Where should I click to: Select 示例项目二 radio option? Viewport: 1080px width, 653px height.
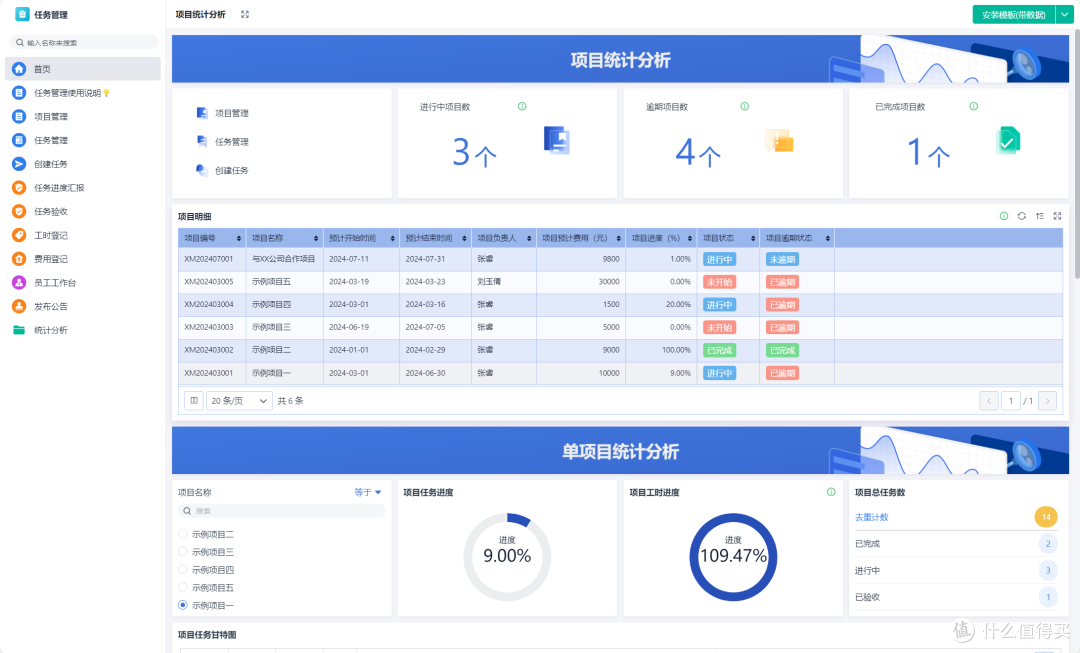(x=183, y=534)
